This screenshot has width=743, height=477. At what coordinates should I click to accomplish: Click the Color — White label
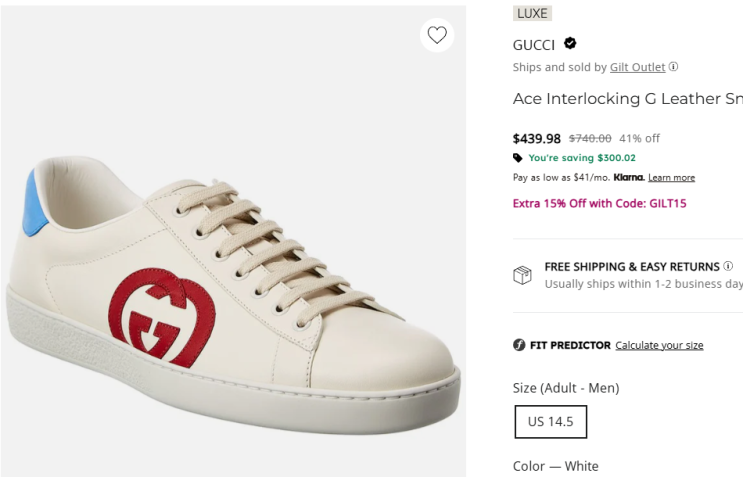click(x=555, y=466)
